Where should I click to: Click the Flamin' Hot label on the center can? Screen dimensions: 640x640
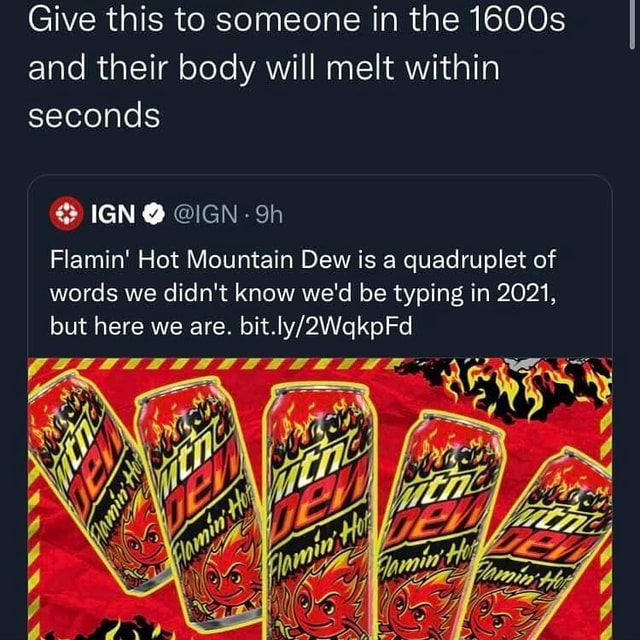[x=318, y=541]
